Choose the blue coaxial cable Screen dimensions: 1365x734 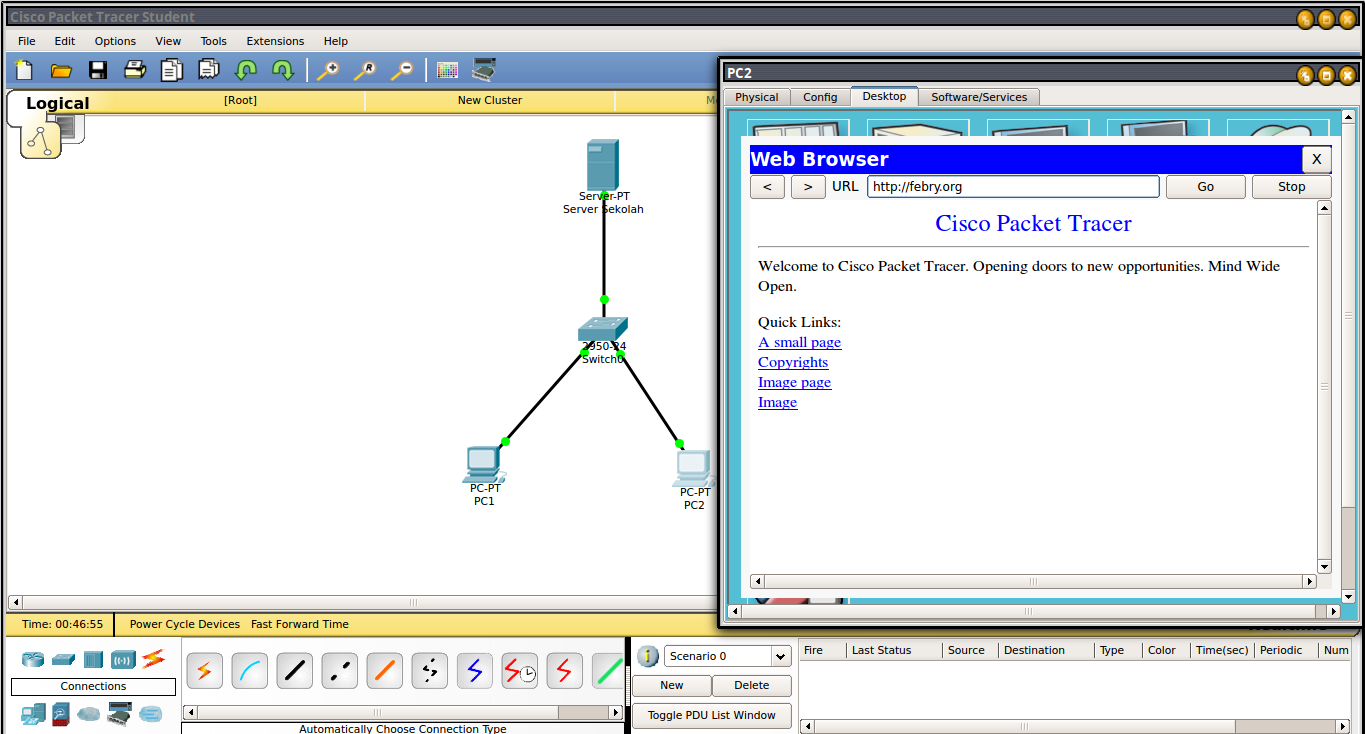[x=474, y=671]
